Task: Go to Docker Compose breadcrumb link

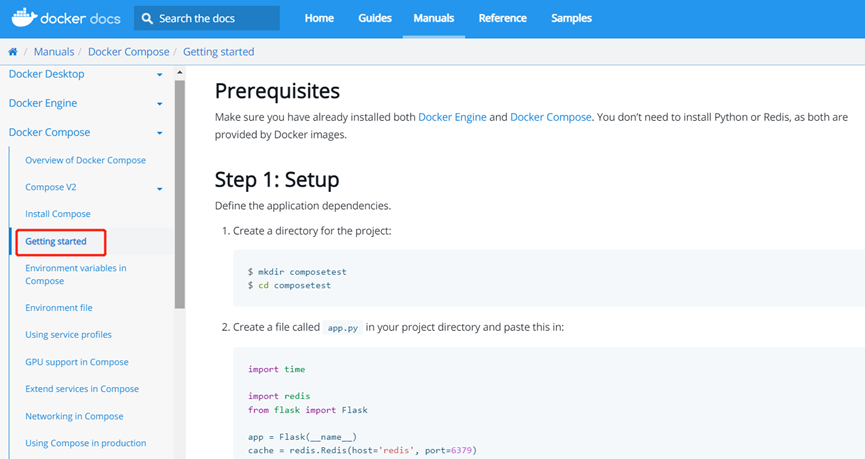Action: coord(129,52)
